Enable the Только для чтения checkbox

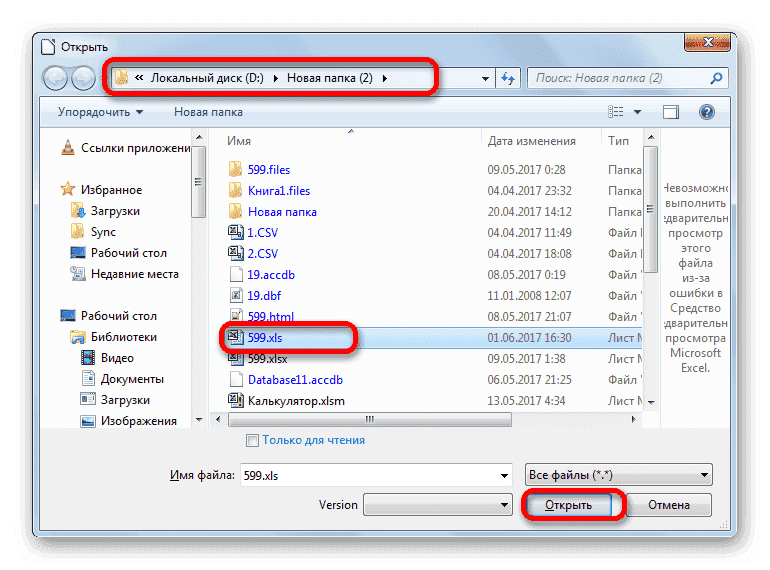click(252, 440)
